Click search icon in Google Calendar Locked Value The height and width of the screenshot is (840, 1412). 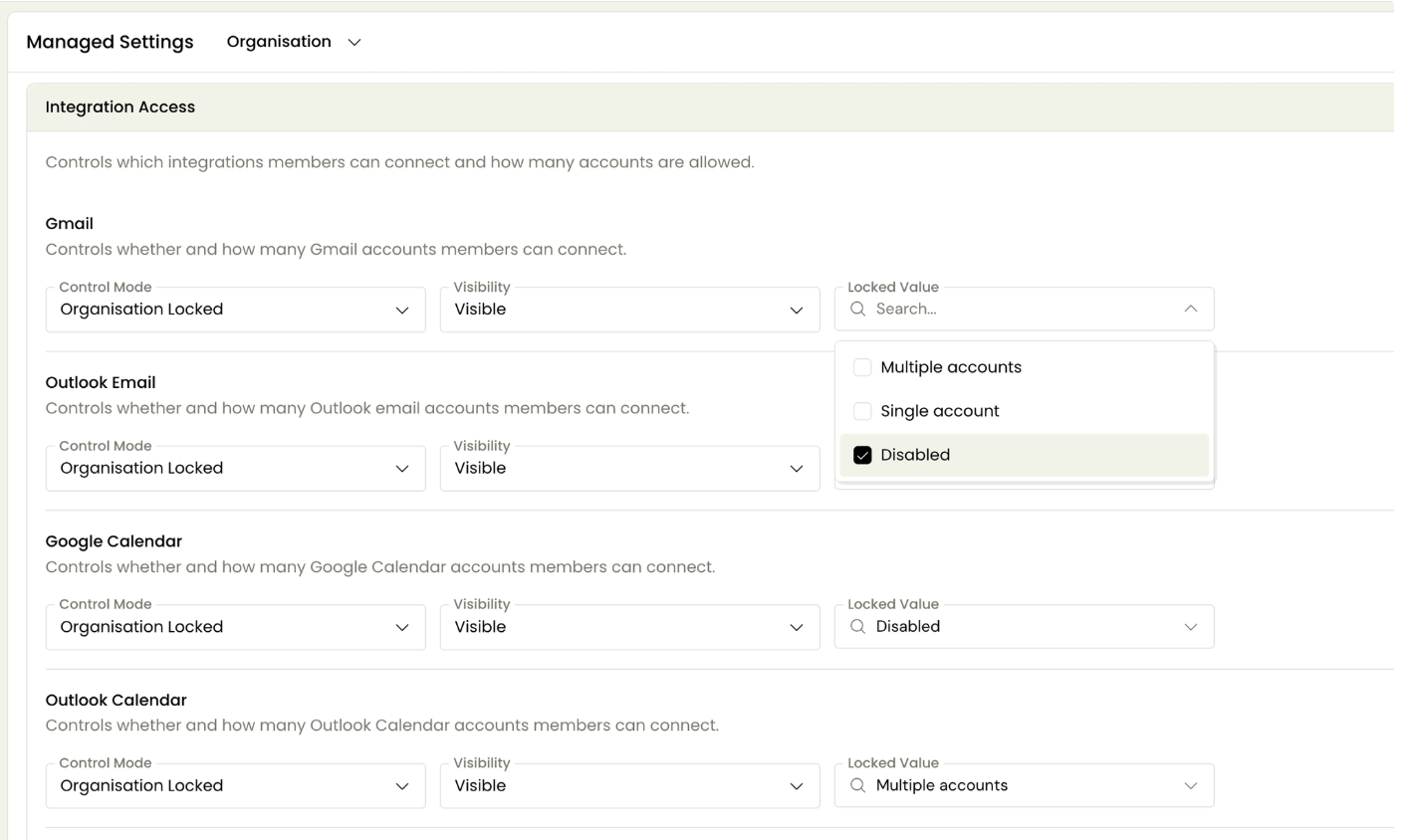pos(857,627)
